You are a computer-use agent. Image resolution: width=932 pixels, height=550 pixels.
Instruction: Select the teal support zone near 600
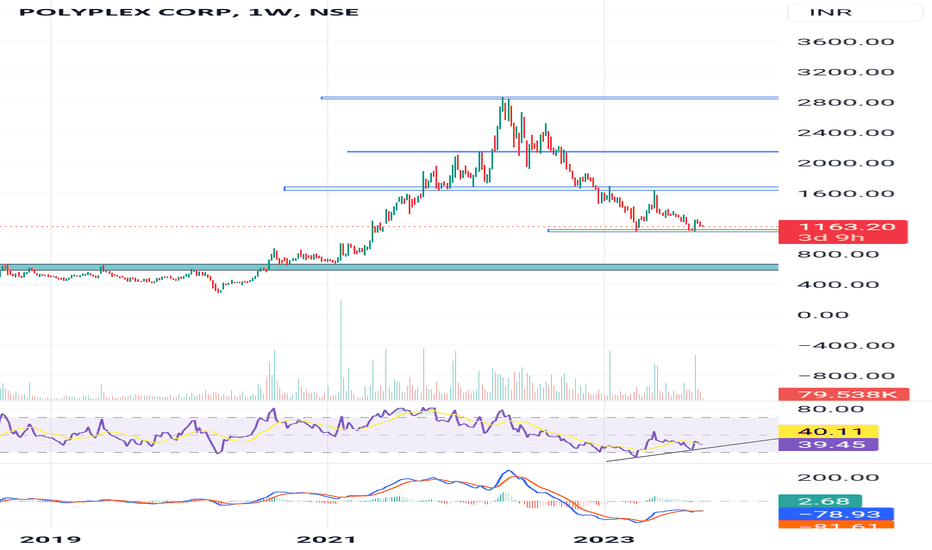click(389, 267)
